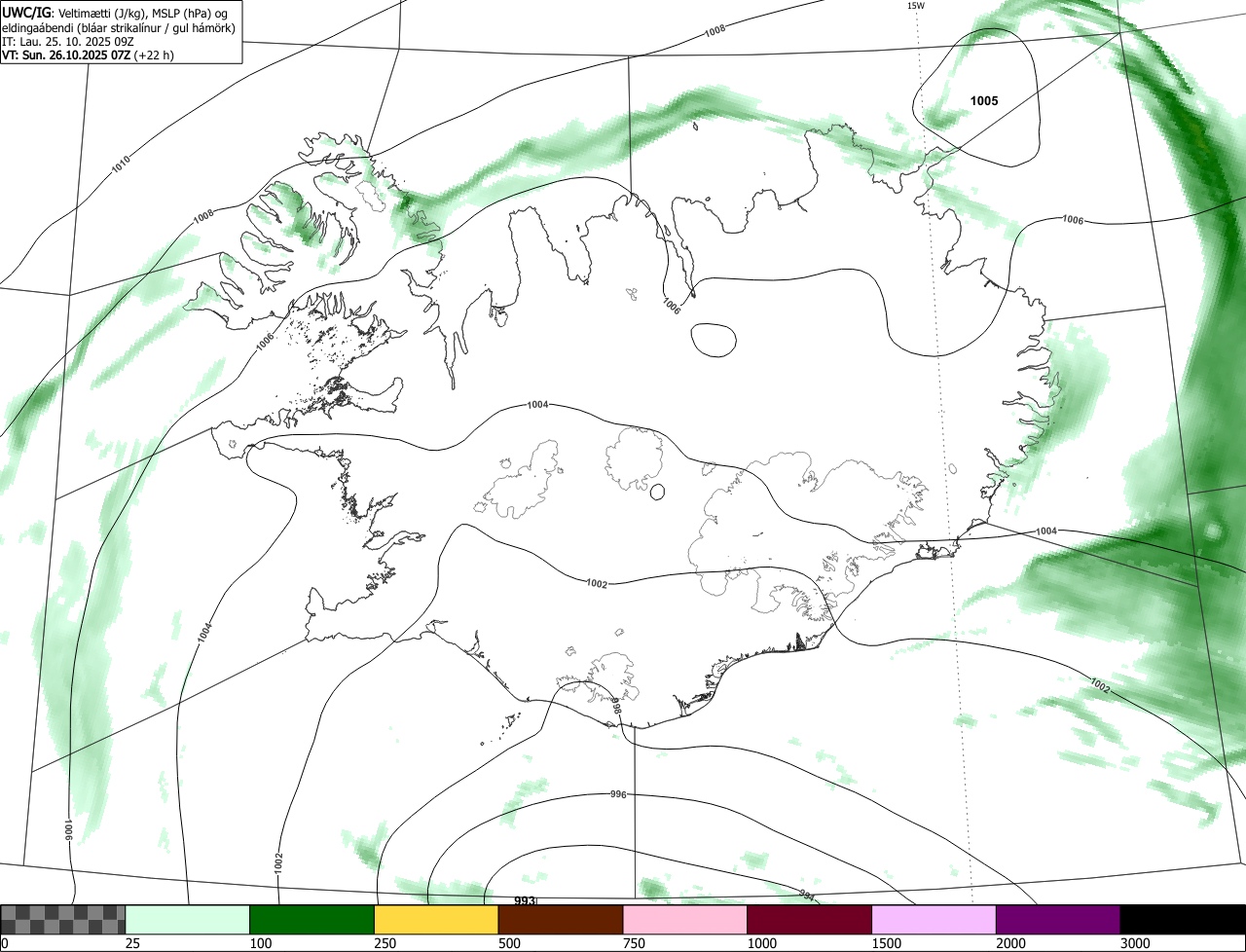Click the 996 isobar label

point(618,794)
